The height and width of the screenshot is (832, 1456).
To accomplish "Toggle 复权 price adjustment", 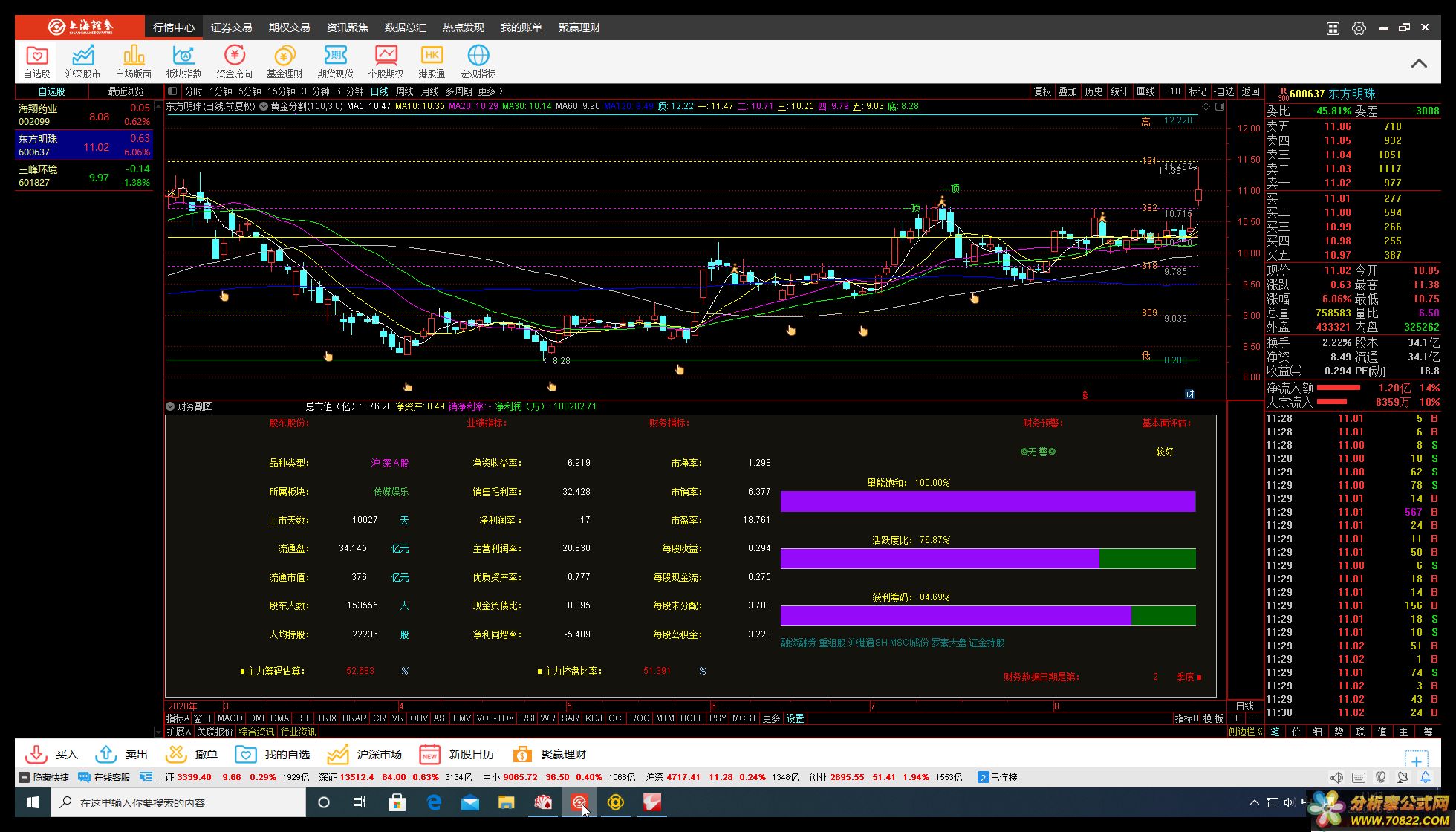I will point(1042,91).
